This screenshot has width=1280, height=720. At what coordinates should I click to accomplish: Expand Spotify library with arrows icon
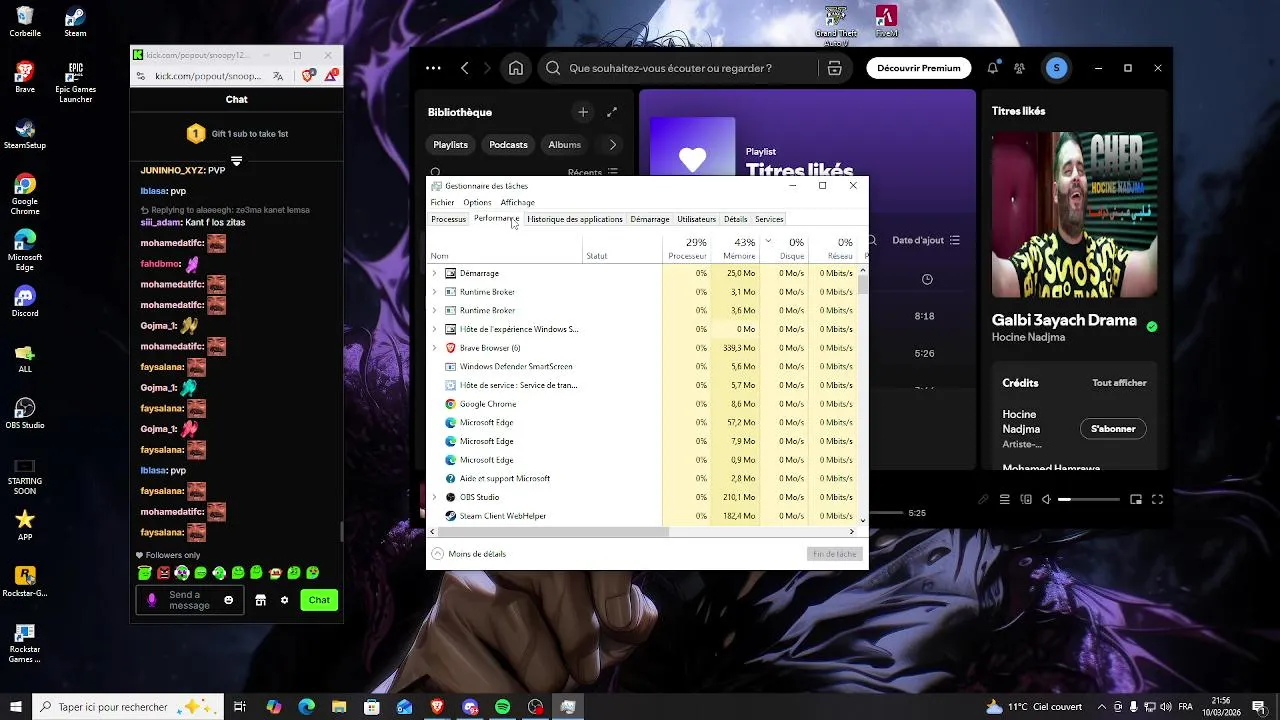point(612,112)
